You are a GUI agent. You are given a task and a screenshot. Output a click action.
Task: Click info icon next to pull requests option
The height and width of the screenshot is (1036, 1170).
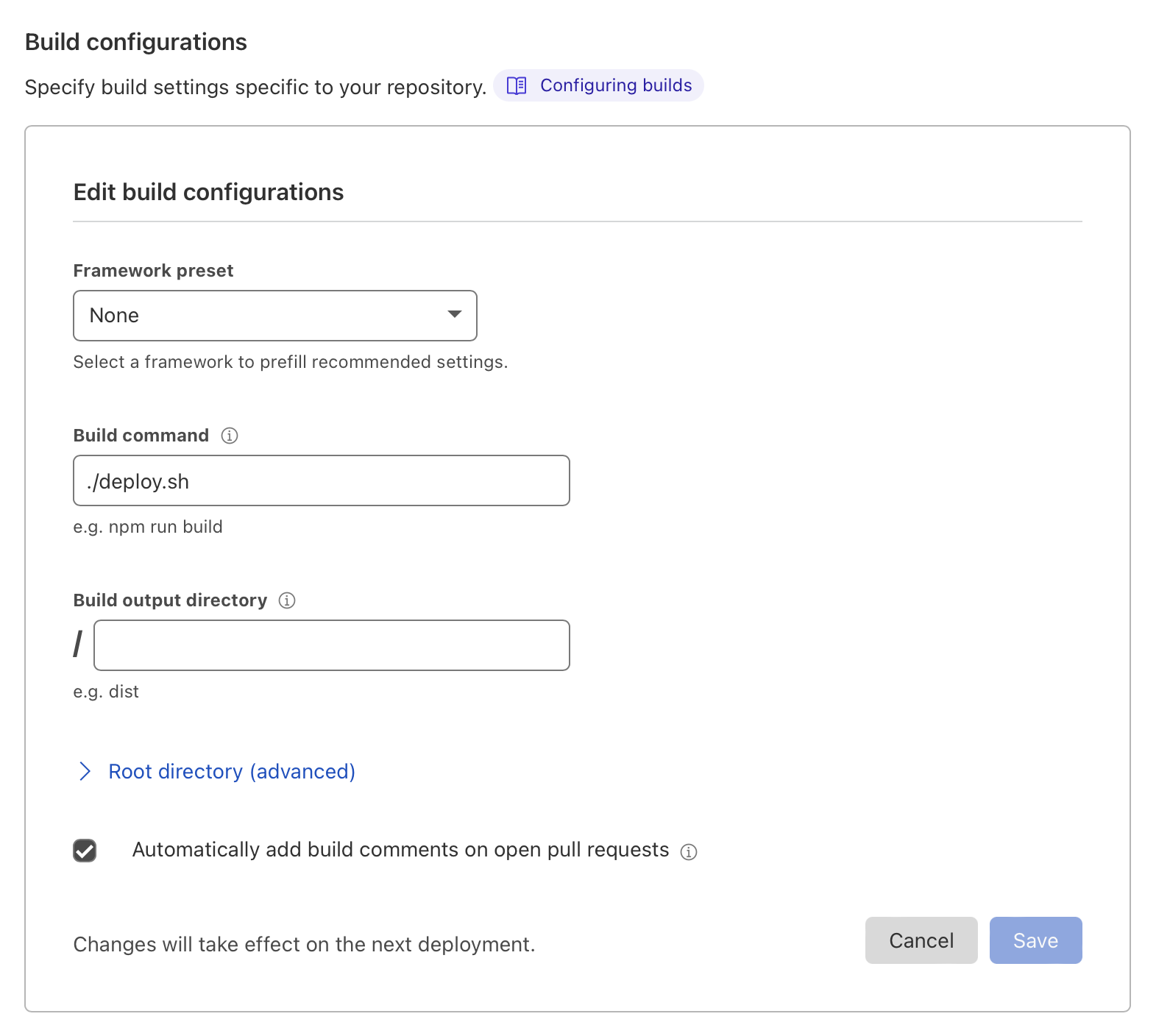click(689, 851)
